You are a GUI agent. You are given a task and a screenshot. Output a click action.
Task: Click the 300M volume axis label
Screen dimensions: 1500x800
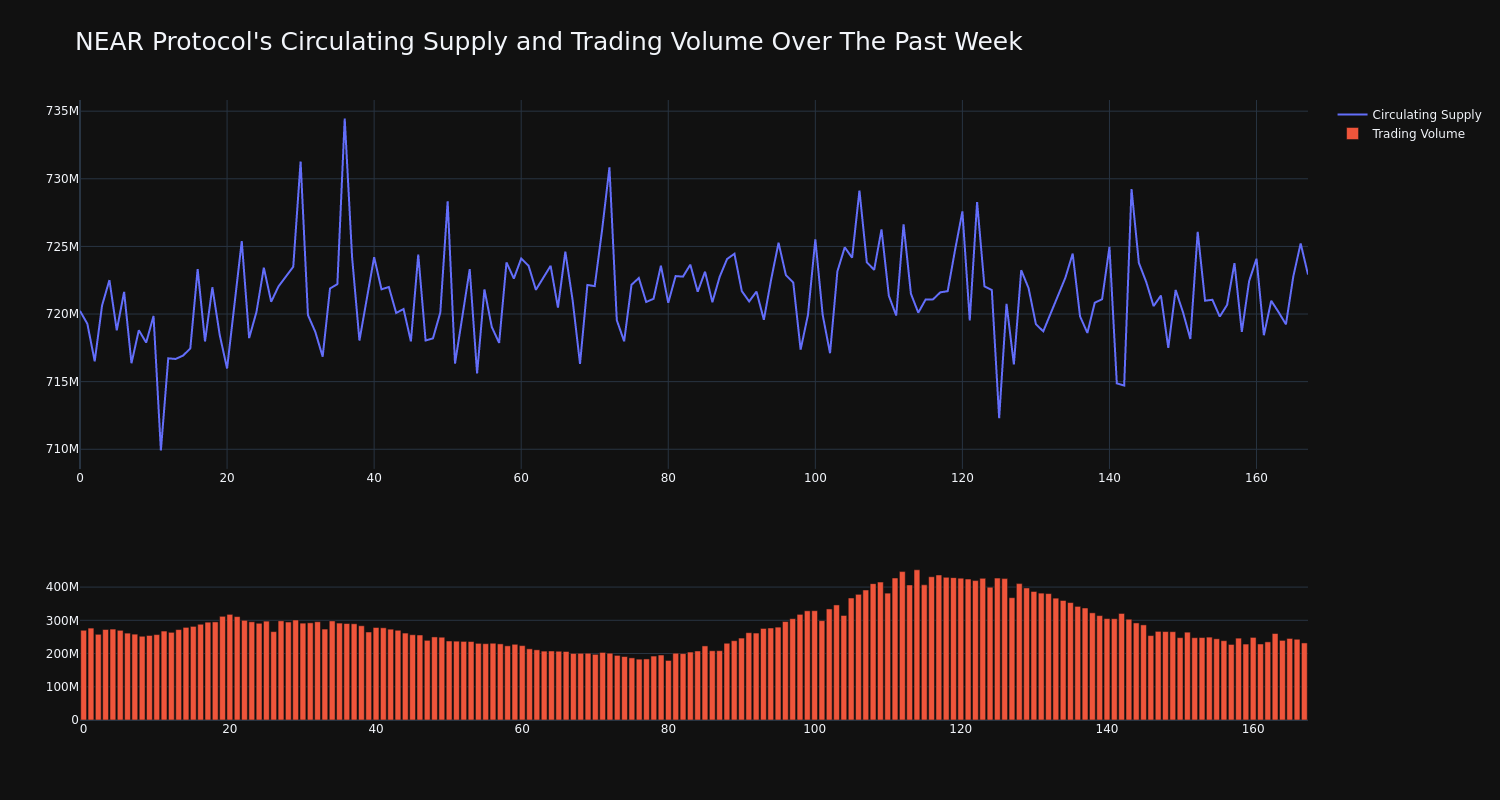click(62, 620)
